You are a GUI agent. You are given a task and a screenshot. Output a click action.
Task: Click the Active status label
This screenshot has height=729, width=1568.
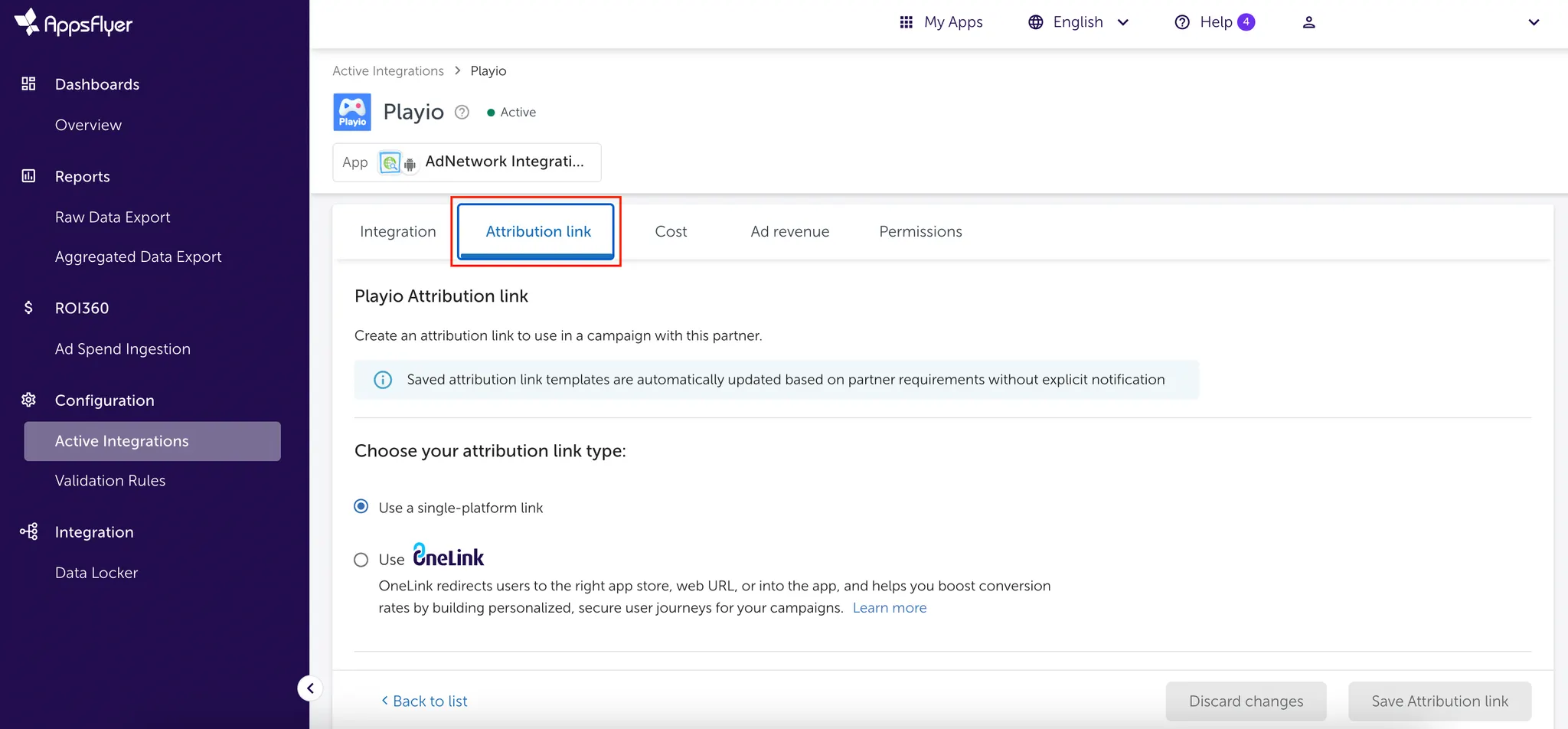[518, 112]
